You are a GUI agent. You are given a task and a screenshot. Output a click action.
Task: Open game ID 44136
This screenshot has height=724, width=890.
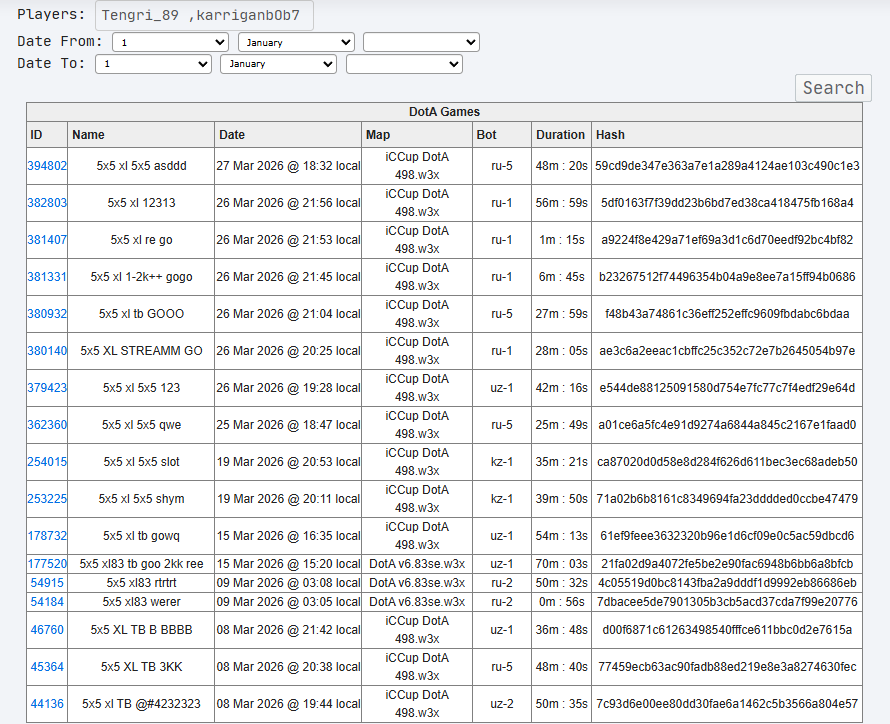pos(47,704)
